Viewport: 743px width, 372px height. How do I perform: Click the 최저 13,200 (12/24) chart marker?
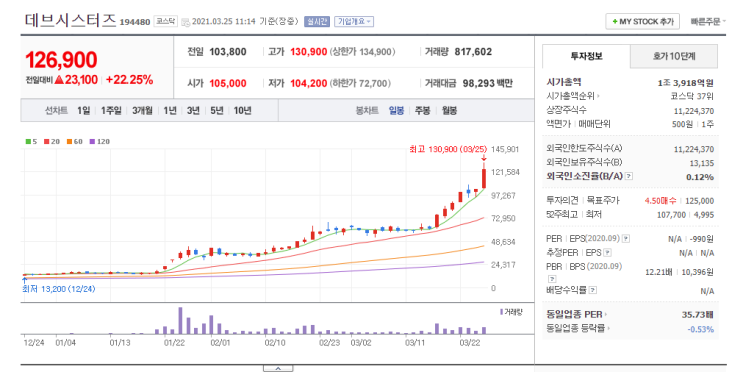pos(58,289)
